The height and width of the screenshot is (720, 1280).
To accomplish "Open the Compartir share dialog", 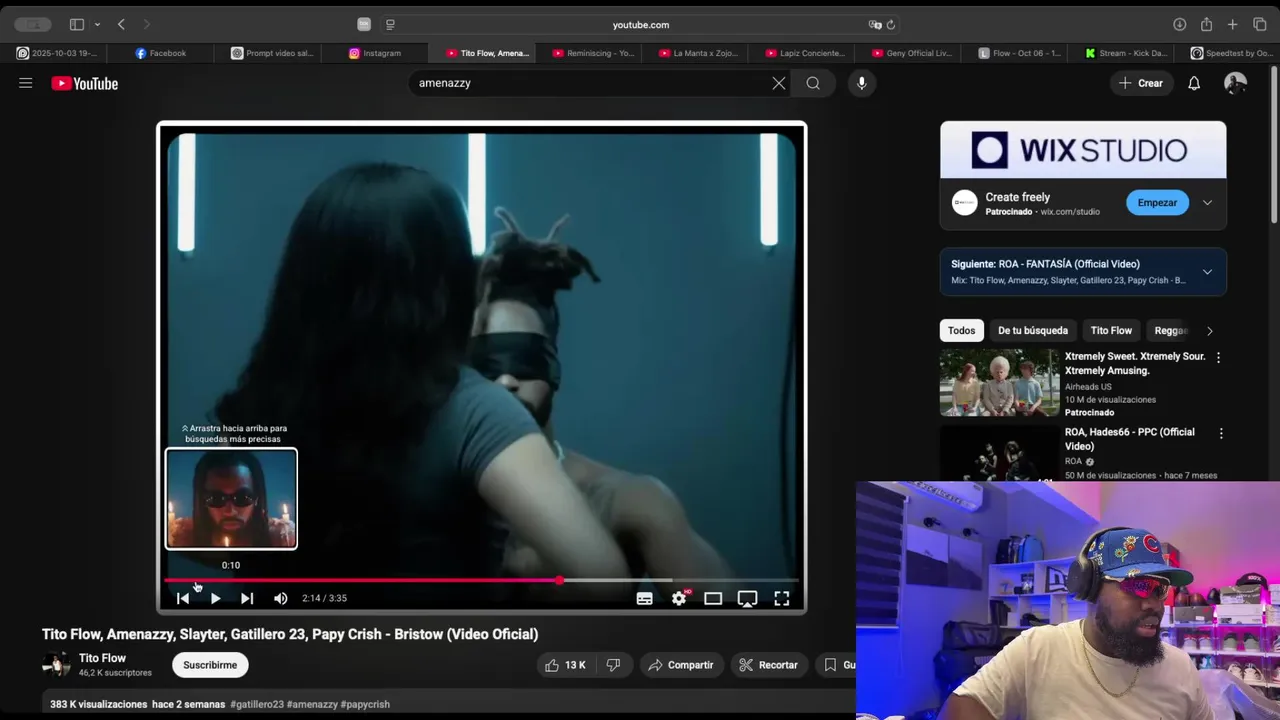I will pos(680,665).
